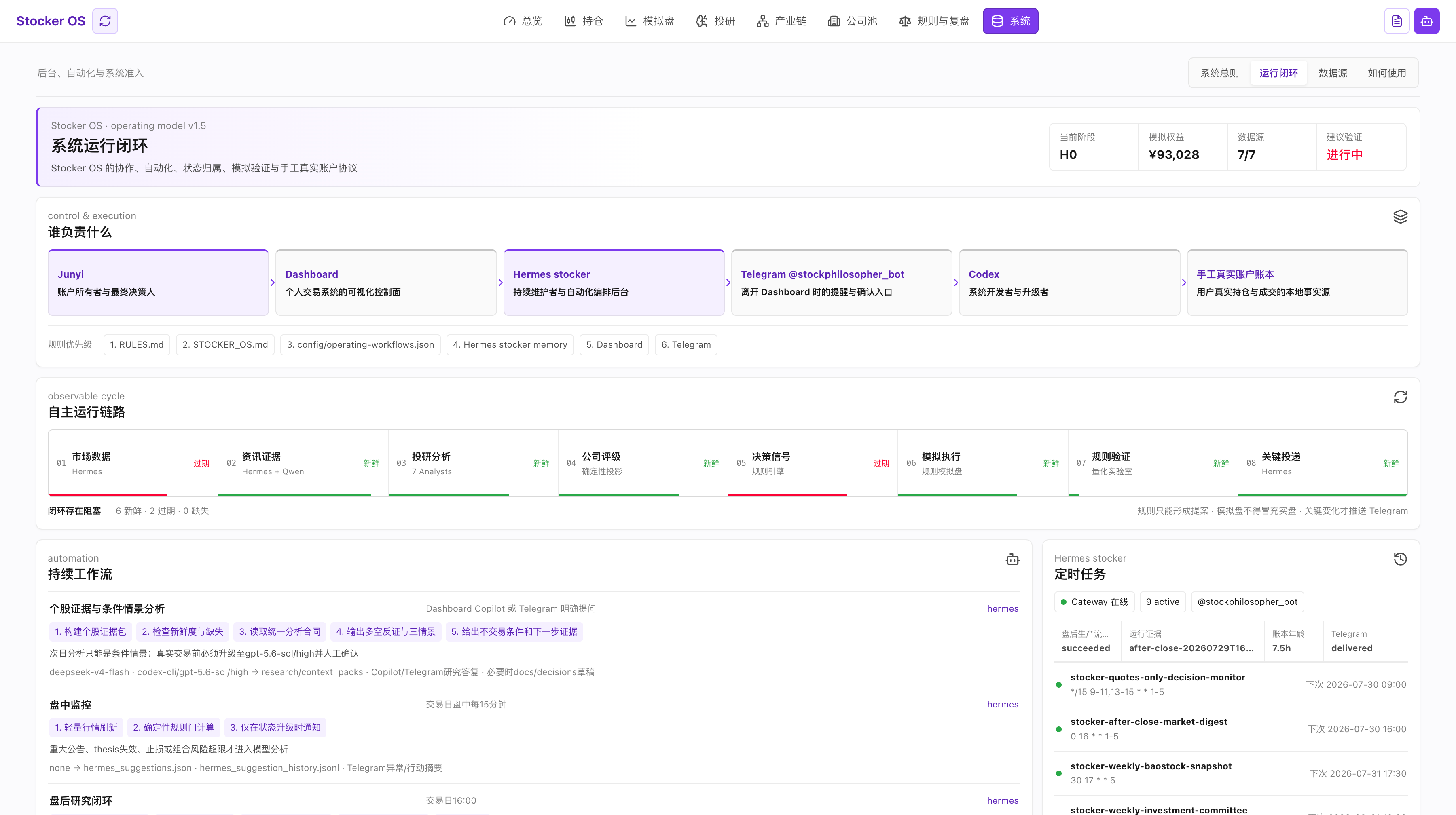Open the robot copilot button in top right
1456x815 pixels.
click(x=1426, y=21)
